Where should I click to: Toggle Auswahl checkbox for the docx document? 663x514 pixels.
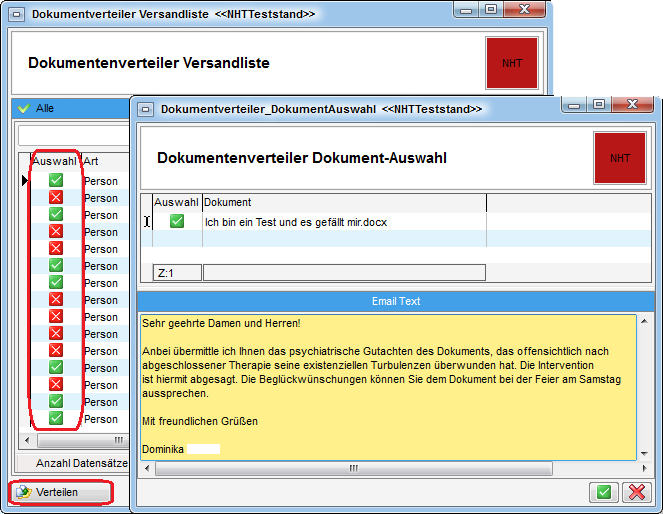click(x=177, y=221)
